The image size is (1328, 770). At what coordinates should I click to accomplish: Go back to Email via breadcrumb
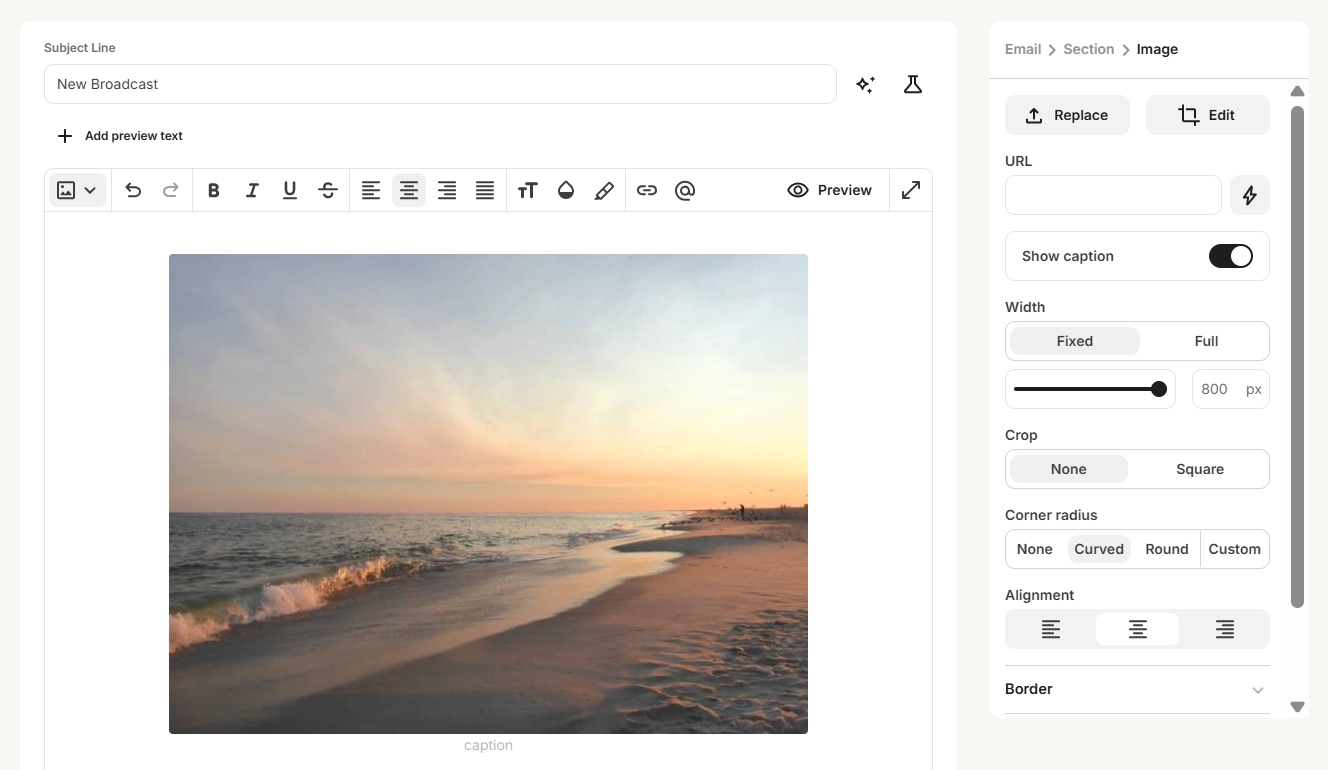1022,49
